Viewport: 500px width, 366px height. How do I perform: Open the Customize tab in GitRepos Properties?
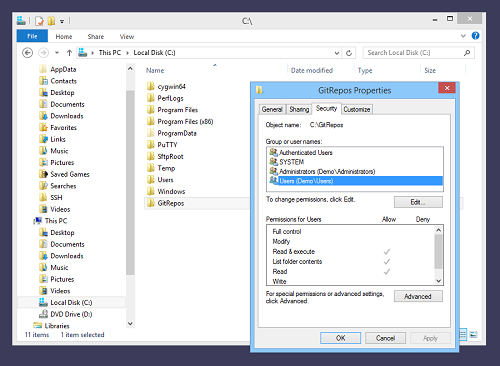[357, 109]
